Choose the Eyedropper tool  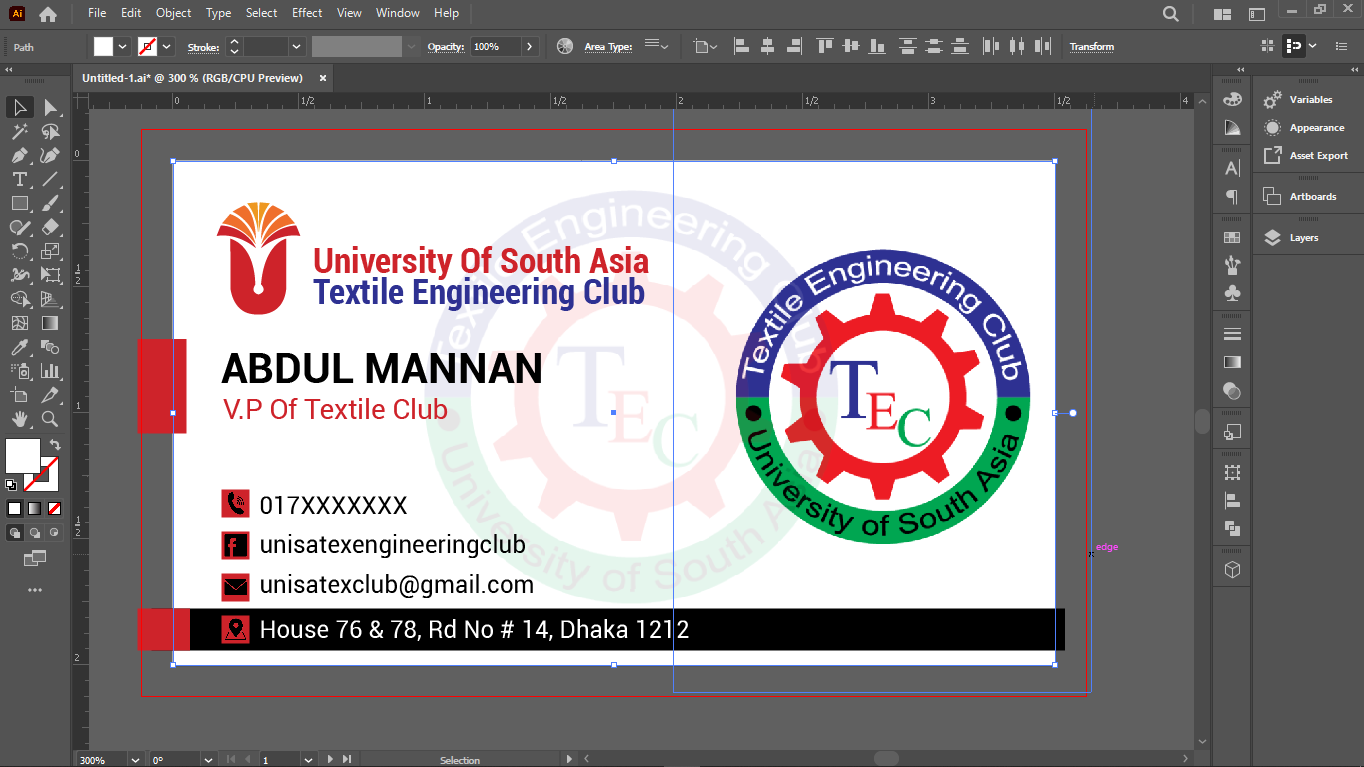(x=19, y=347)
